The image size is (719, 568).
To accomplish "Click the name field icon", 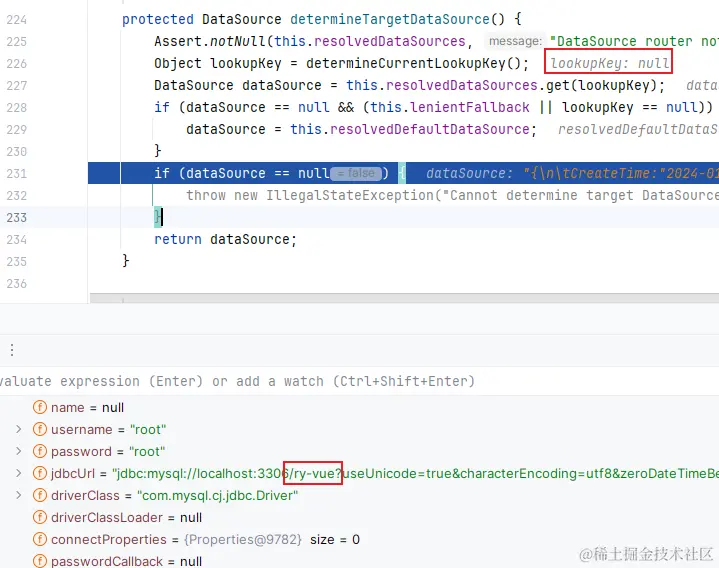I will tap(40, 407).
